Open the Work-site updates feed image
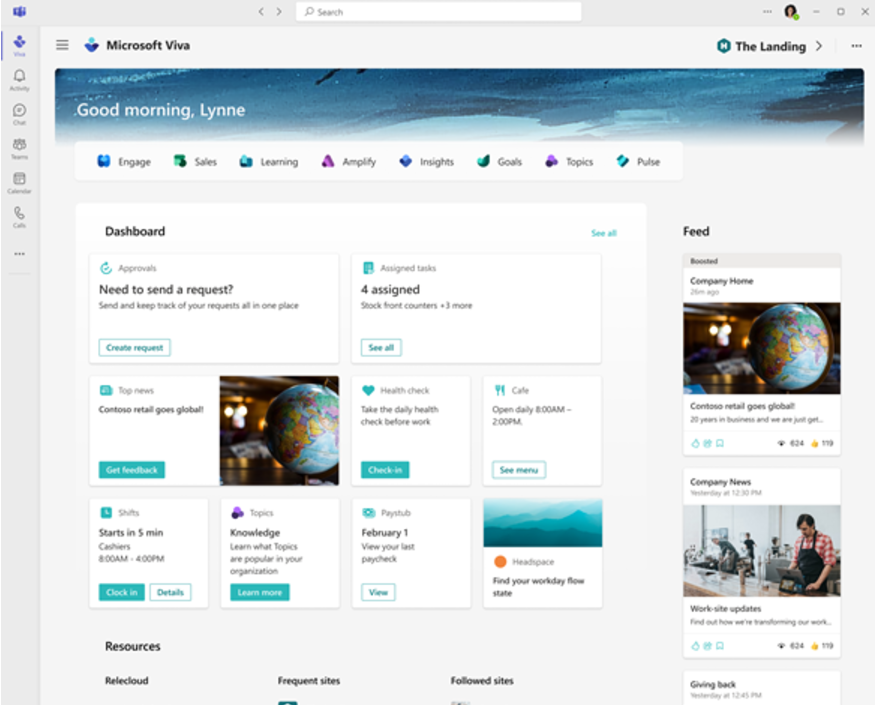Image resolution: width=875 pixels, height=705 pixels. 761,551
